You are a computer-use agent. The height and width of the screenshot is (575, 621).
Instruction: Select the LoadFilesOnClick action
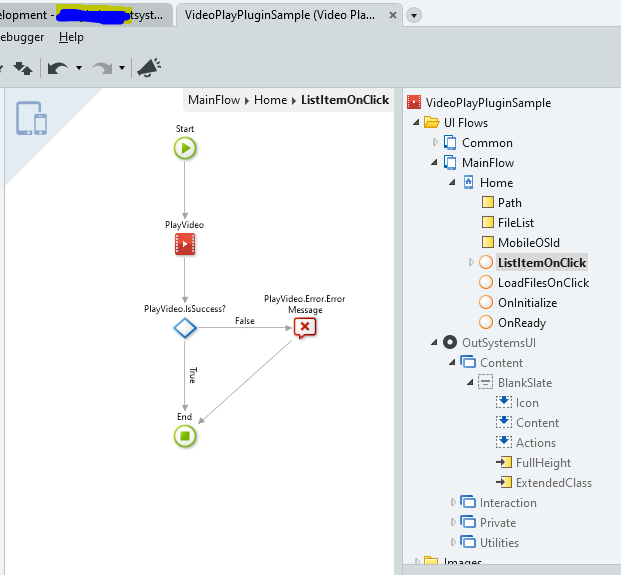543,283
